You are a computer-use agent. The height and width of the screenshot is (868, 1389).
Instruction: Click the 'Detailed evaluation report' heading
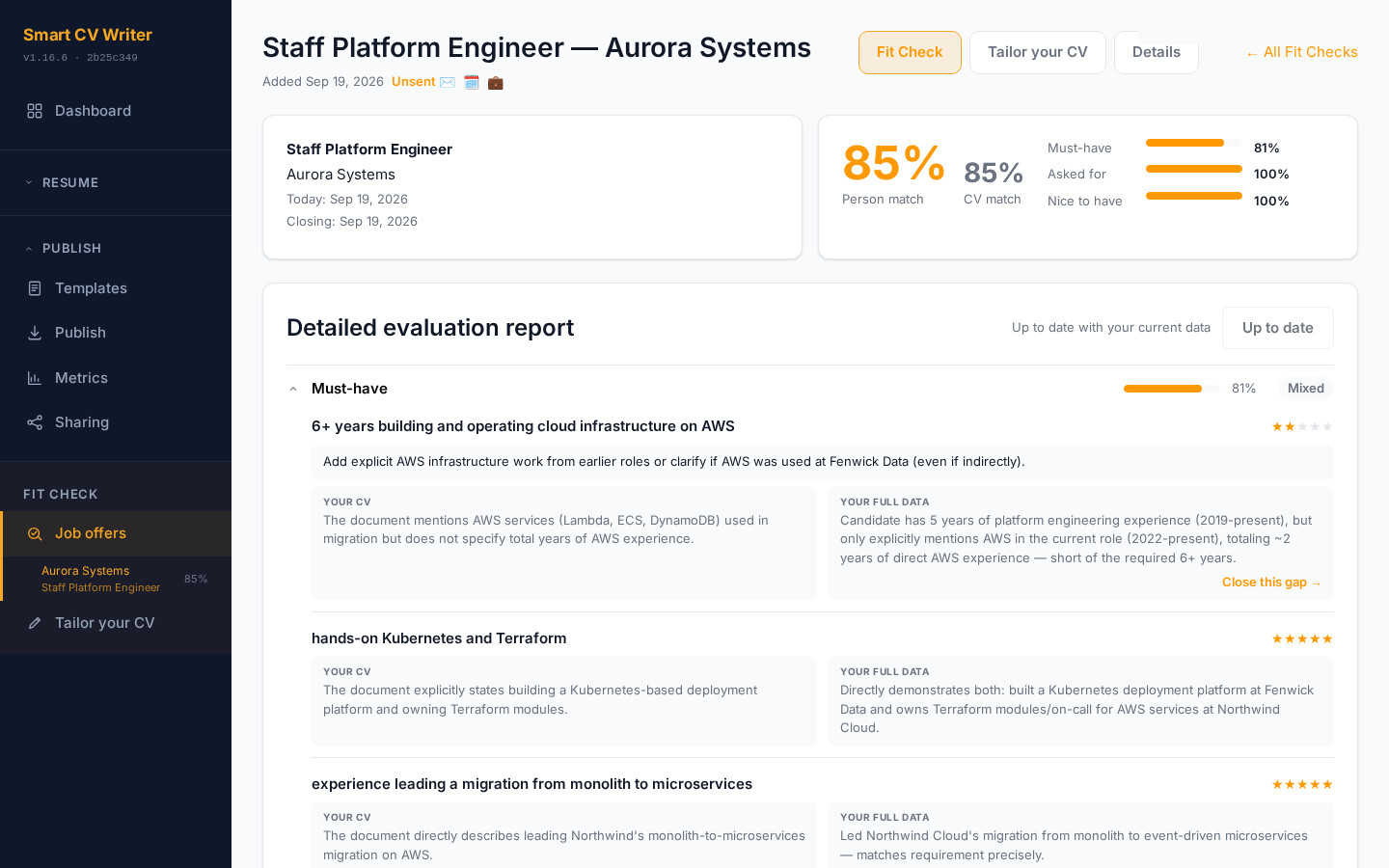430,328
